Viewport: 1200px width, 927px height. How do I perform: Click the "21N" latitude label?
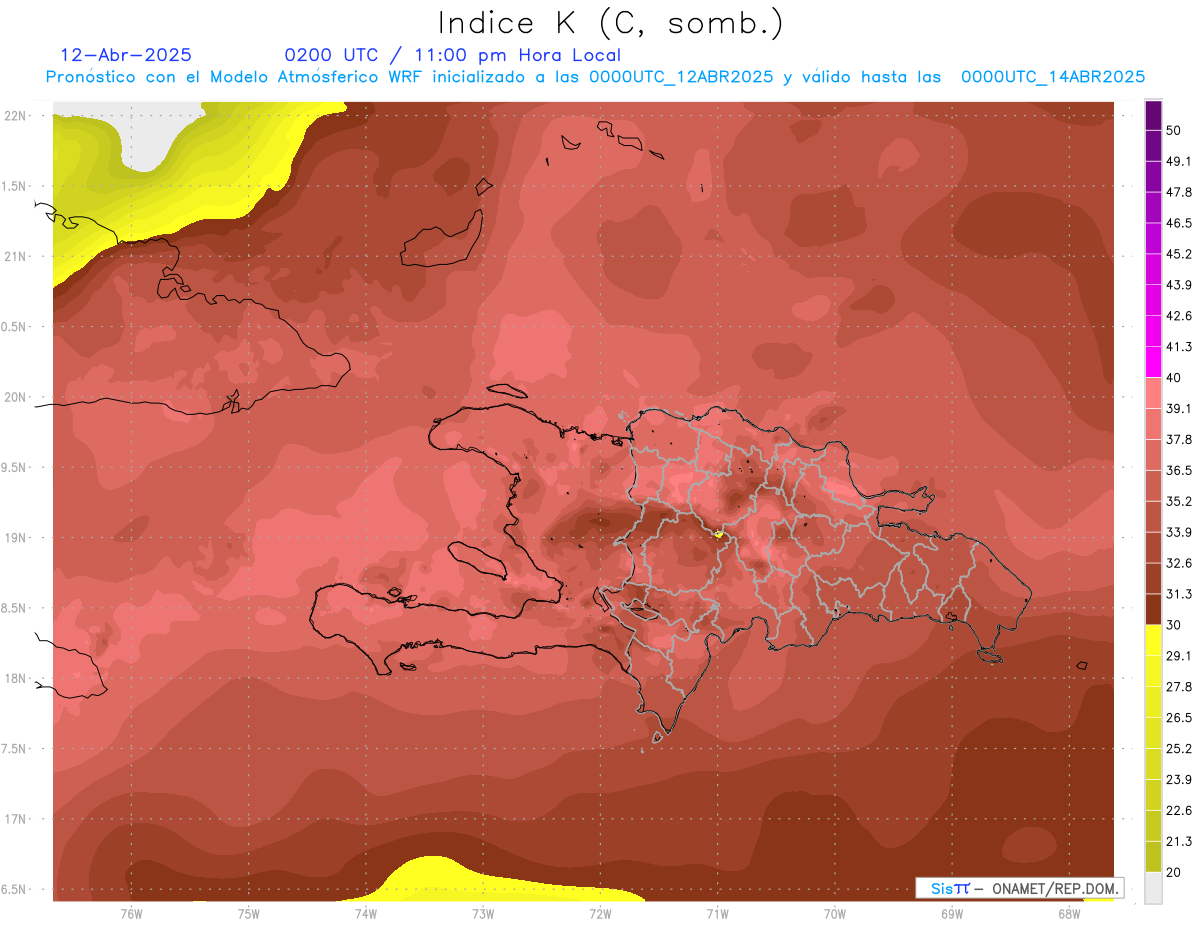[x=15, y=257]
